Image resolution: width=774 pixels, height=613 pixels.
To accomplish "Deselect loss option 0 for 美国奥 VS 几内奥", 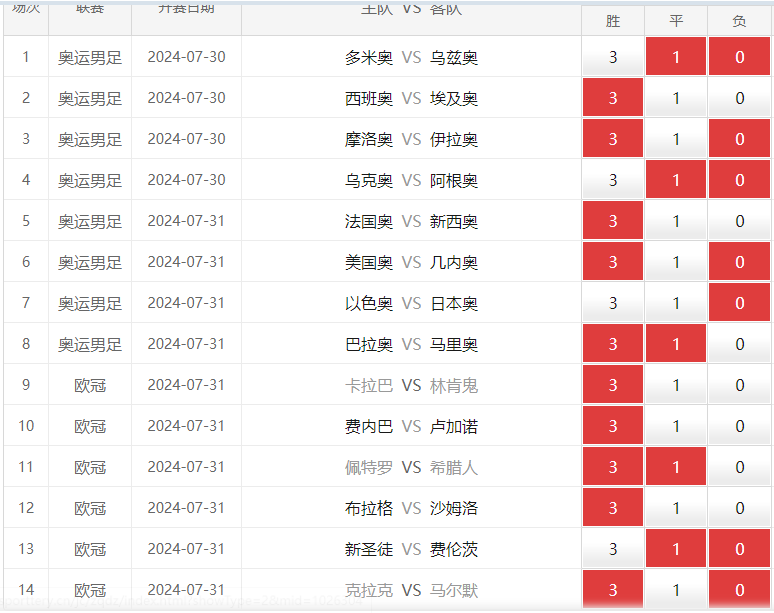I will pyautogui.click(x=739, y=262).
